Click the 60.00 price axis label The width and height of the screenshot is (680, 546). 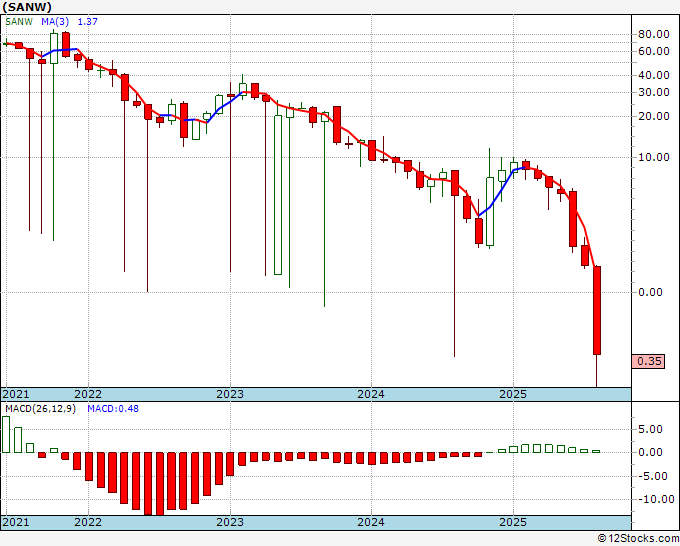tap(654, 51)
